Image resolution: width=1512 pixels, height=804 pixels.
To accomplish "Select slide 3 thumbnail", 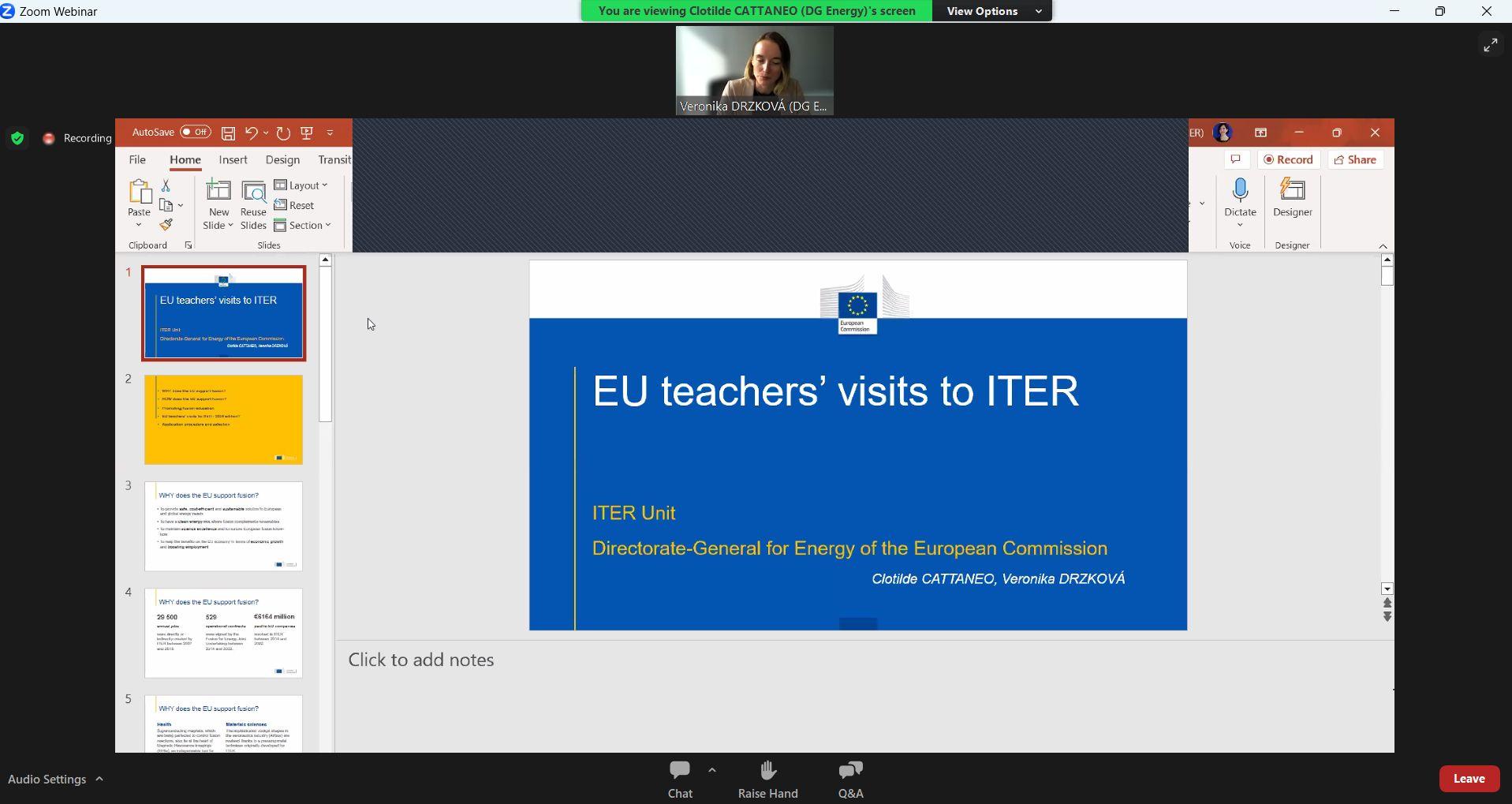I will [223, 526].
